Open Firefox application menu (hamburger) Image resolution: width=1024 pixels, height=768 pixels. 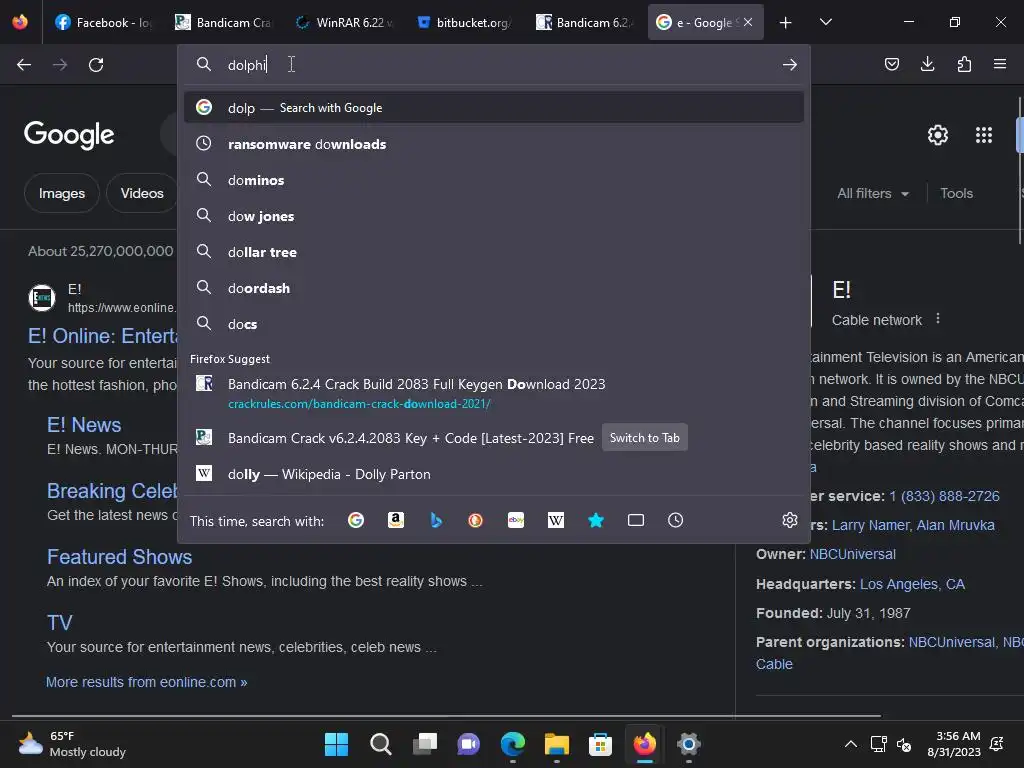(1000, 64)
